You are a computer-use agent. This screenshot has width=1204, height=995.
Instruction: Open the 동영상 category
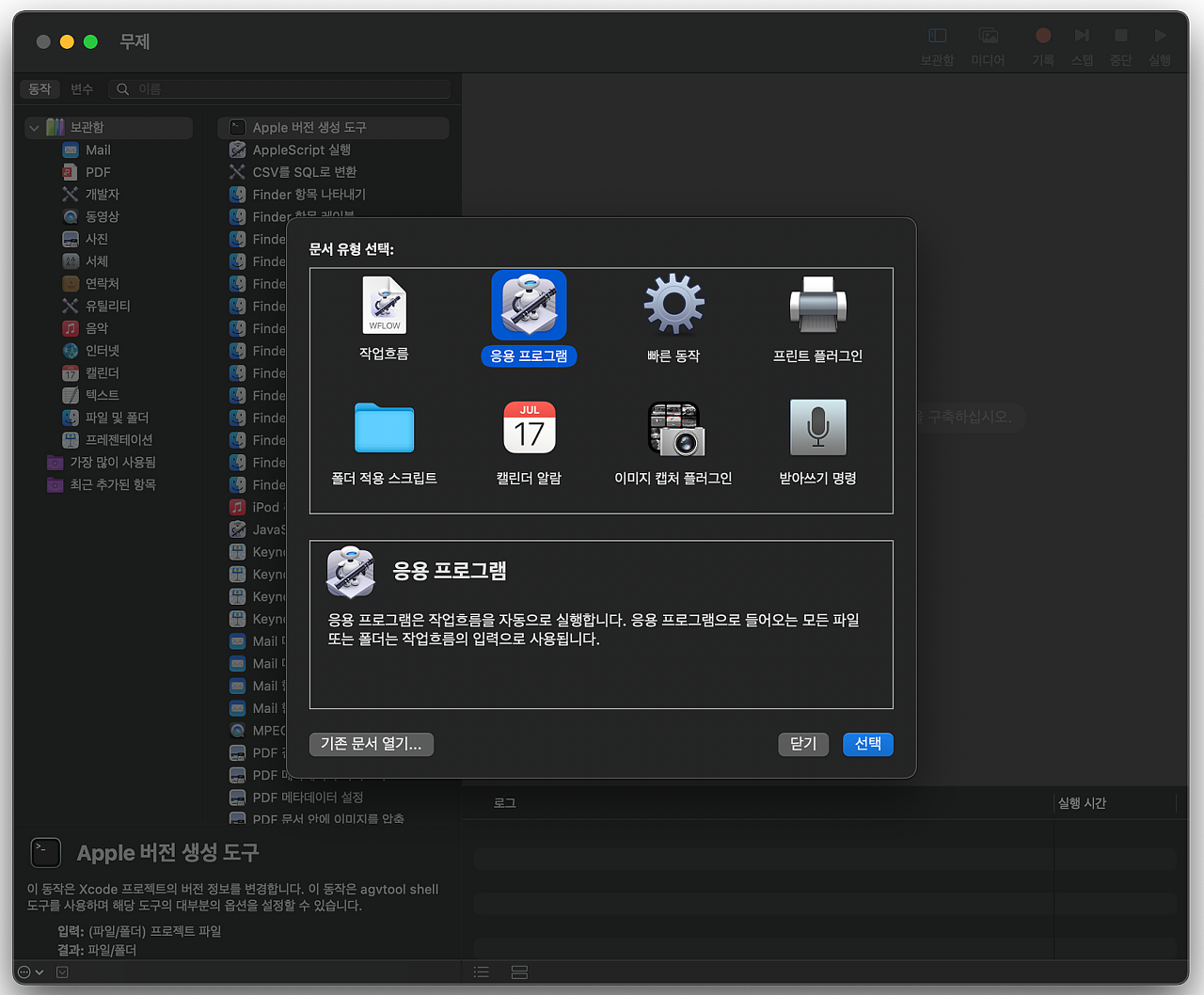[x=102, y=216]
